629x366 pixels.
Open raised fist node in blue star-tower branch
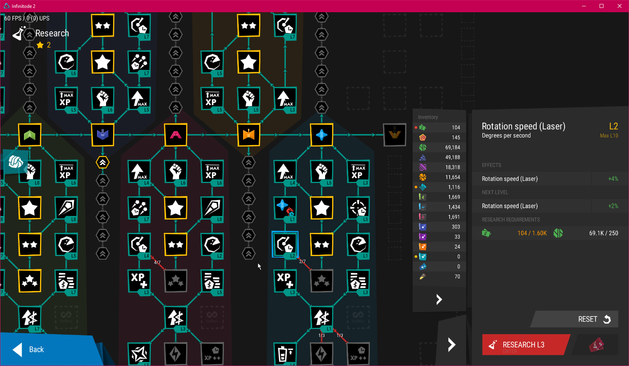[x=321, y=171]
